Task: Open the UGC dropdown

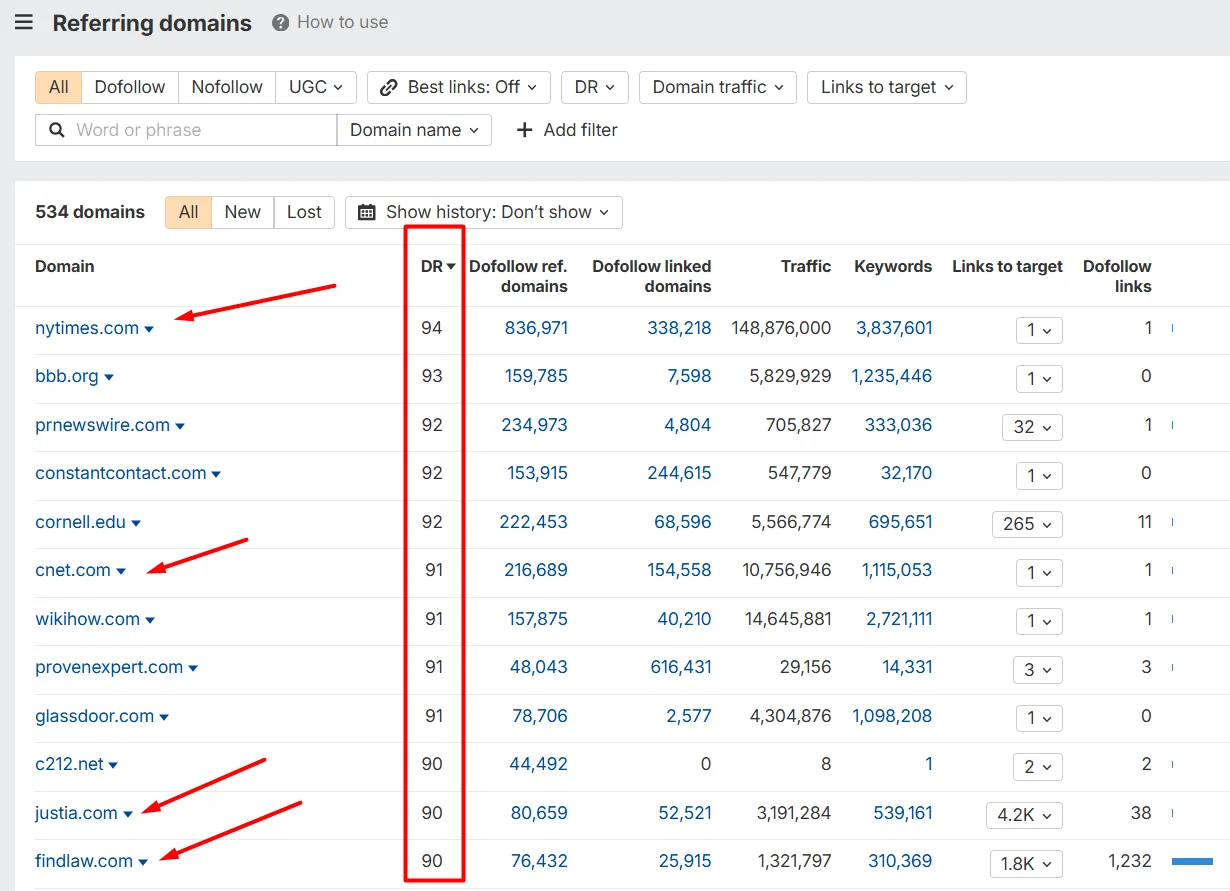Action: 316,87
